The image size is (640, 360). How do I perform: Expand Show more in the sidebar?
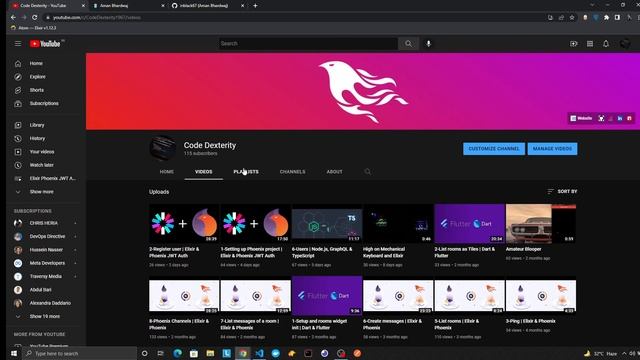point(43,192)
